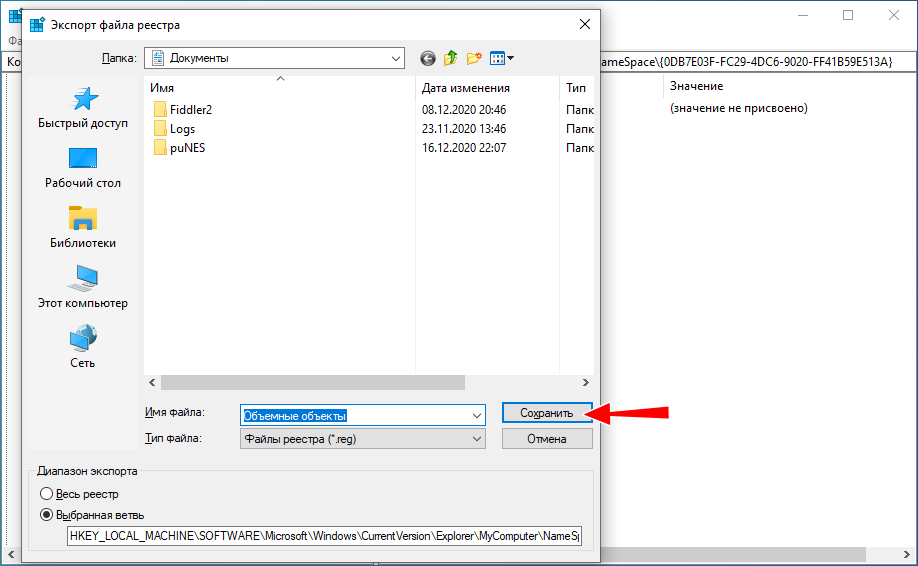The image size is (918, 566).
Task: Close the export registry dialog
Action: point(585,25)
